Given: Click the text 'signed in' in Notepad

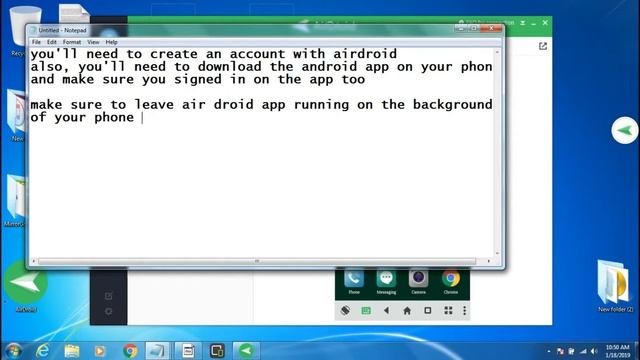Looking at the screenshot, I should pos(210,79).
